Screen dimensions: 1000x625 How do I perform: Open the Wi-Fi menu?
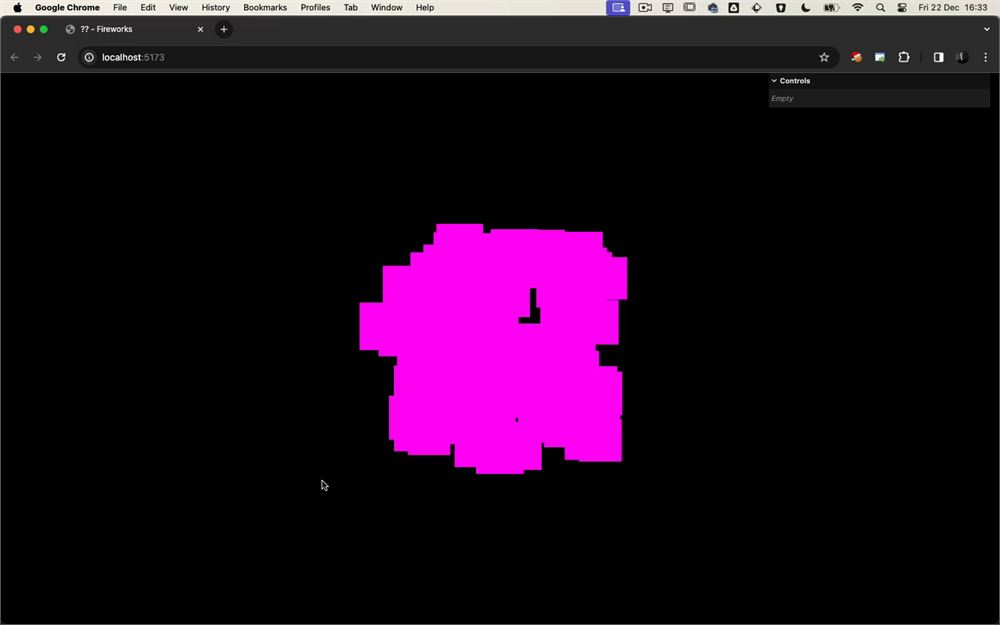(x=858, y=8)
